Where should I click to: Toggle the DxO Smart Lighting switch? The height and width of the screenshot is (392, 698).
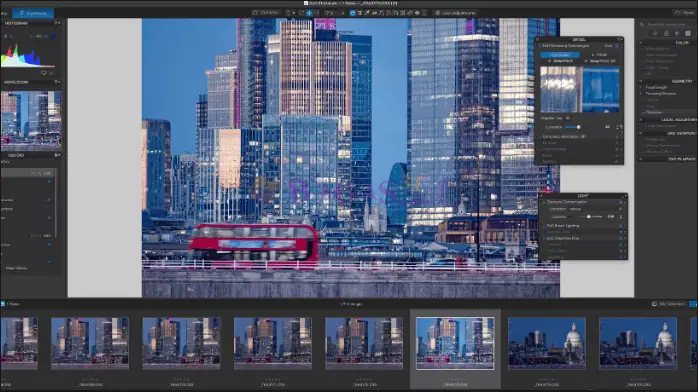[621, 226]
